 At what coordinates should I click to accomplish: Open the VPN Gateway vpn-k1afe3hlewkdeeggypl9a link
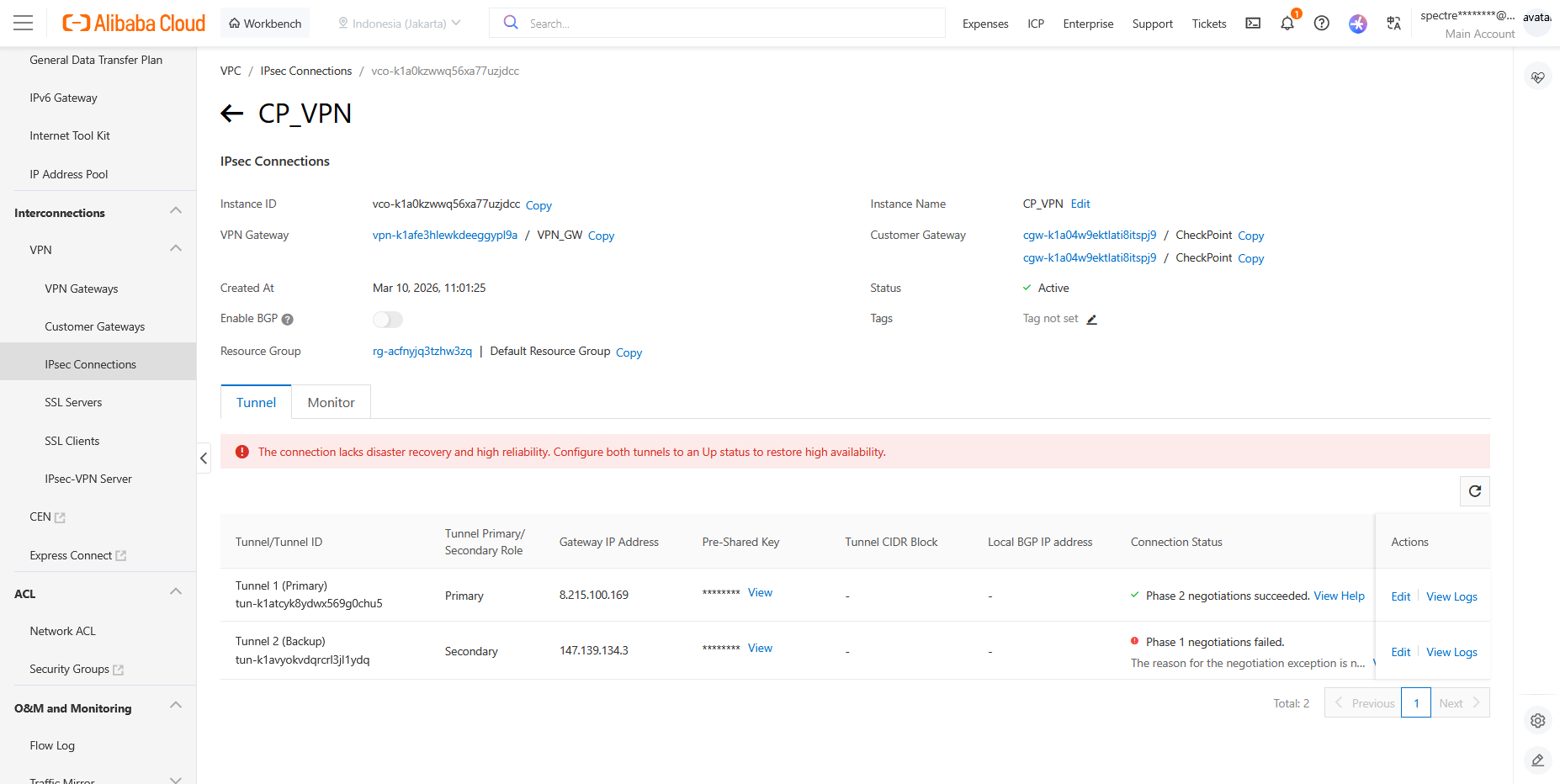pos(444,236)
